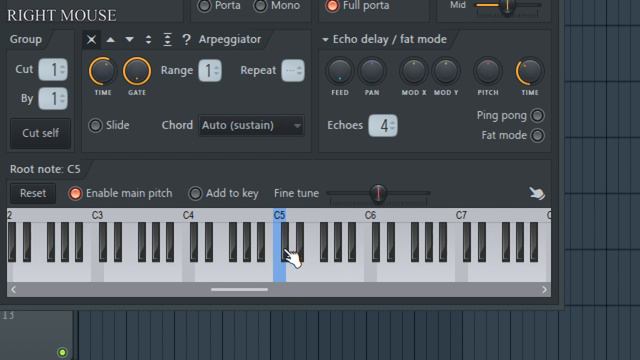Turn off the arpeggiator with the X icon
This screenshot has height=360, width=640.
point(91,40)
